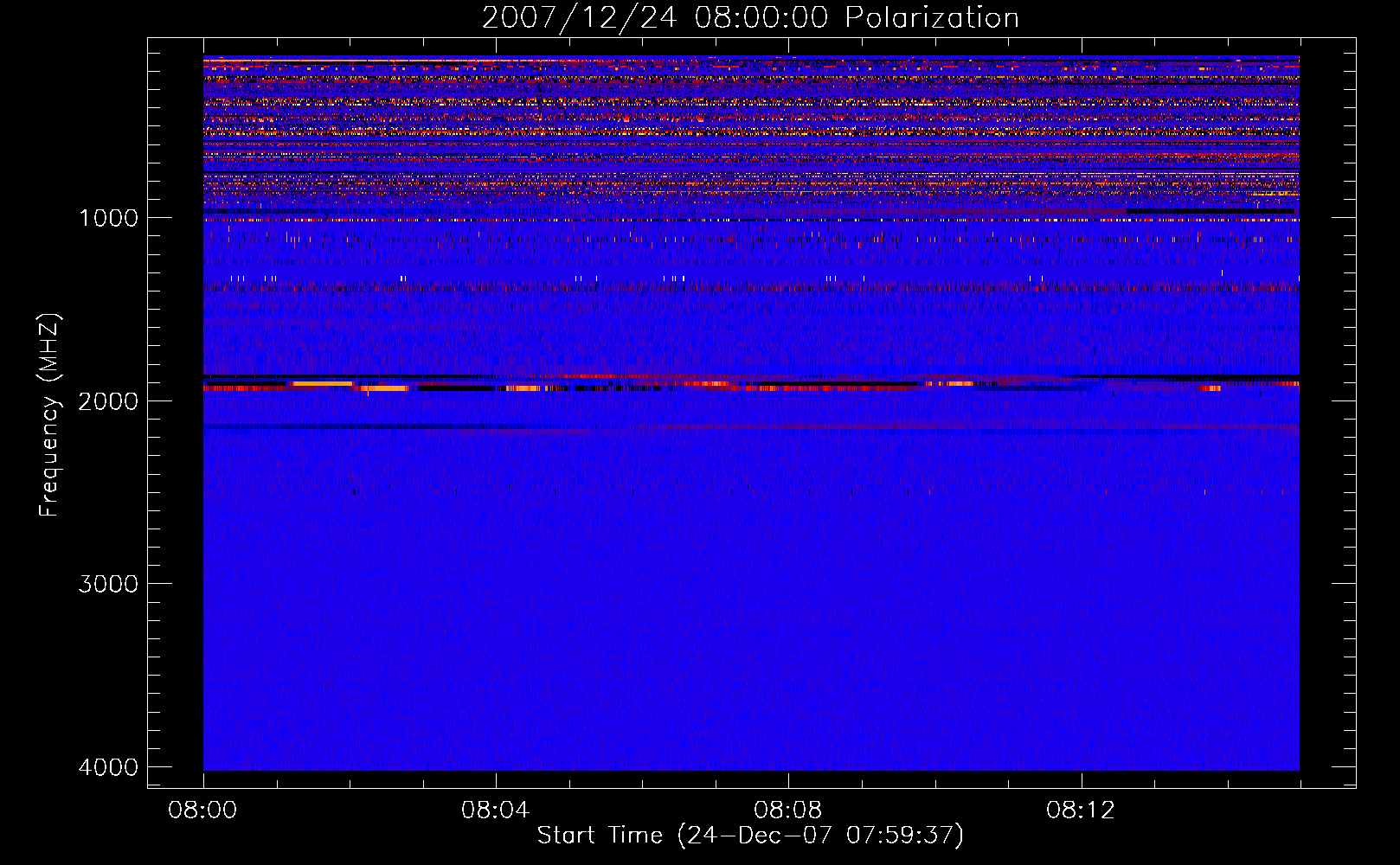Click the plot title '2007/12/24 08:00:00 Polarization'
Screen dimensions: 1400x865
coord(750,18)
